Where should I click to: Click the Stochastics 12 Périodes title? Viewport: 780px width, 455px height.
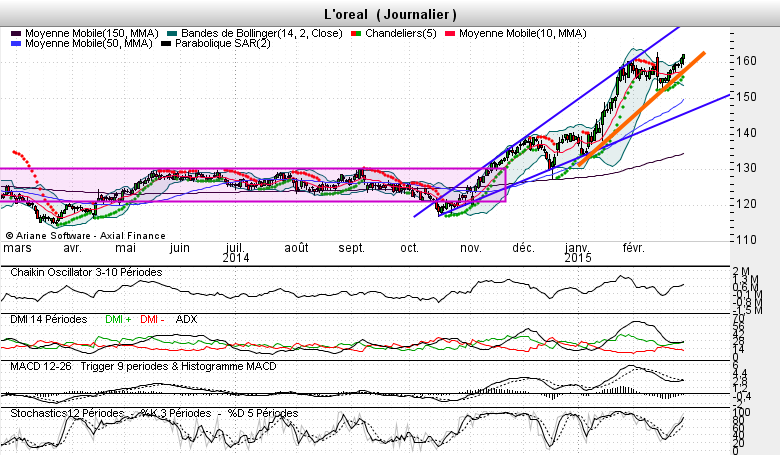[67, 413]
